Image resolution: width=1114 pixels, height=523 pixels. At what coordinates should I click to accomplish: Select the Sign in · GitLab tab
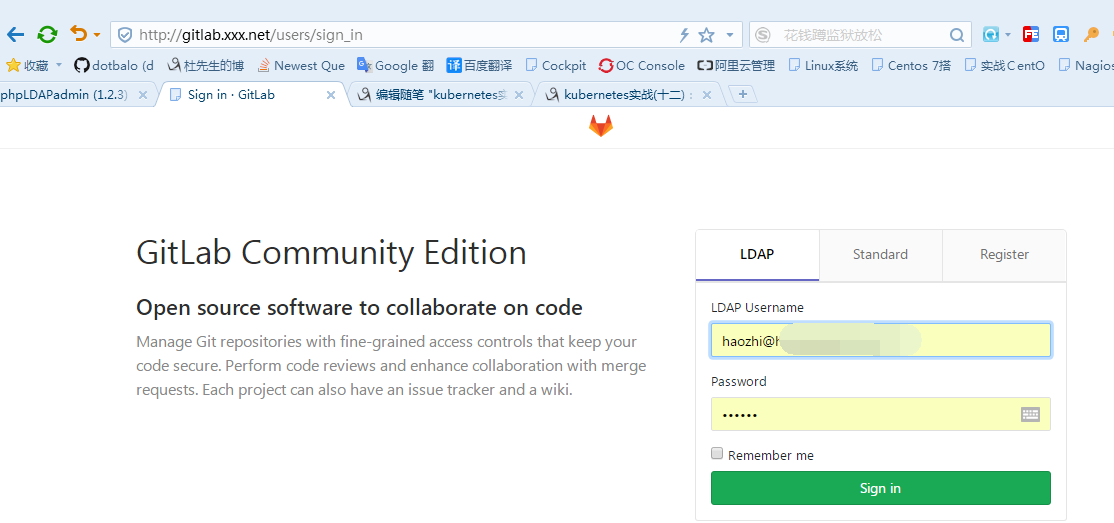click(x=252, y=95)
